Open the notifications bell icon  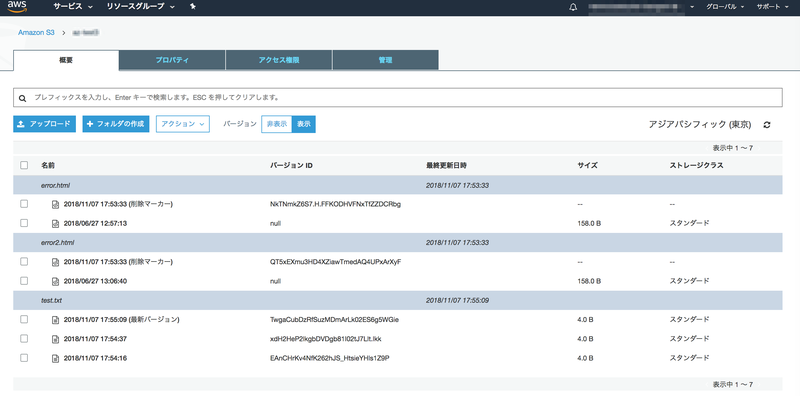[x=573, y=7]
